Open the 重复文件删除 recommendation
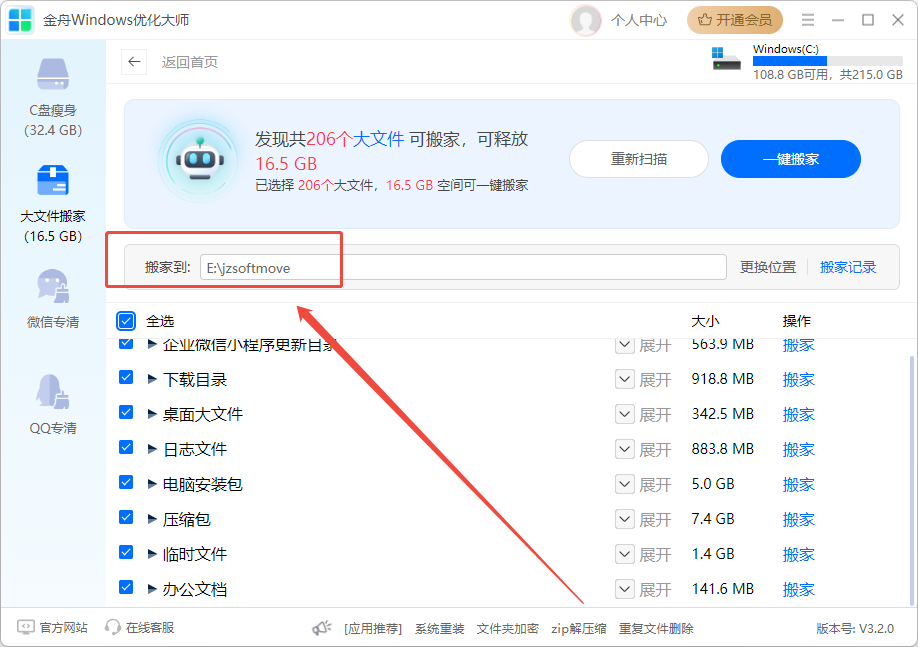This screenshot has height=647, width=918. [656, 629]
